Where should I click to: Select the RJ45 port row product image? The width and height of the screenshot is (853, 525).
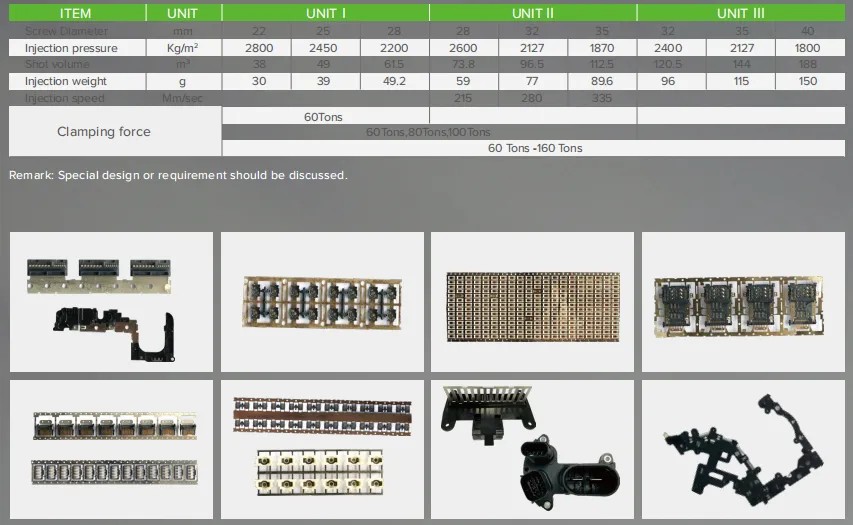coord(112,449)
